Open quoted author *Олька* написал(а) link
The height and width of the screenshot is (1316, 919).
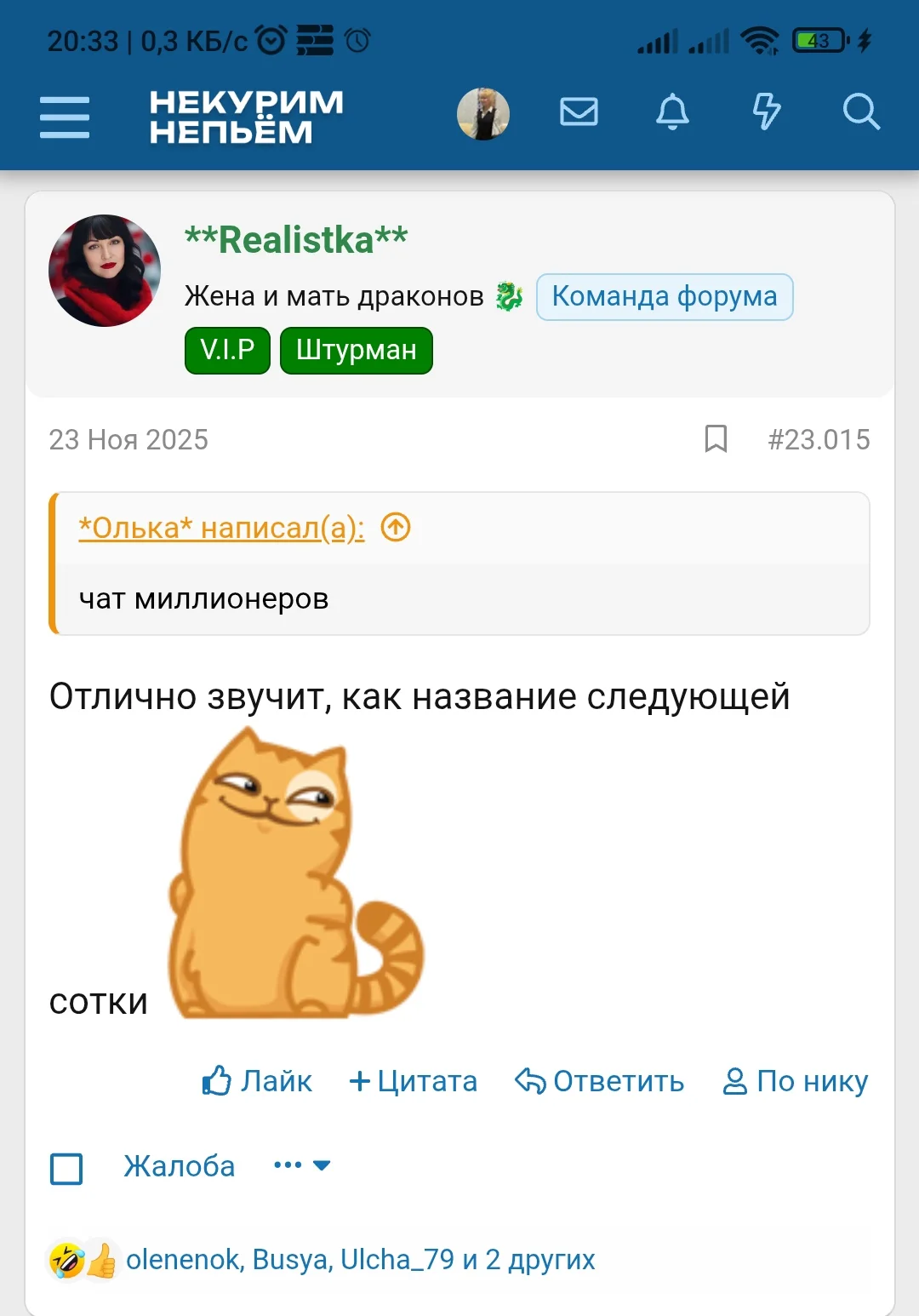tap(221, 528)
